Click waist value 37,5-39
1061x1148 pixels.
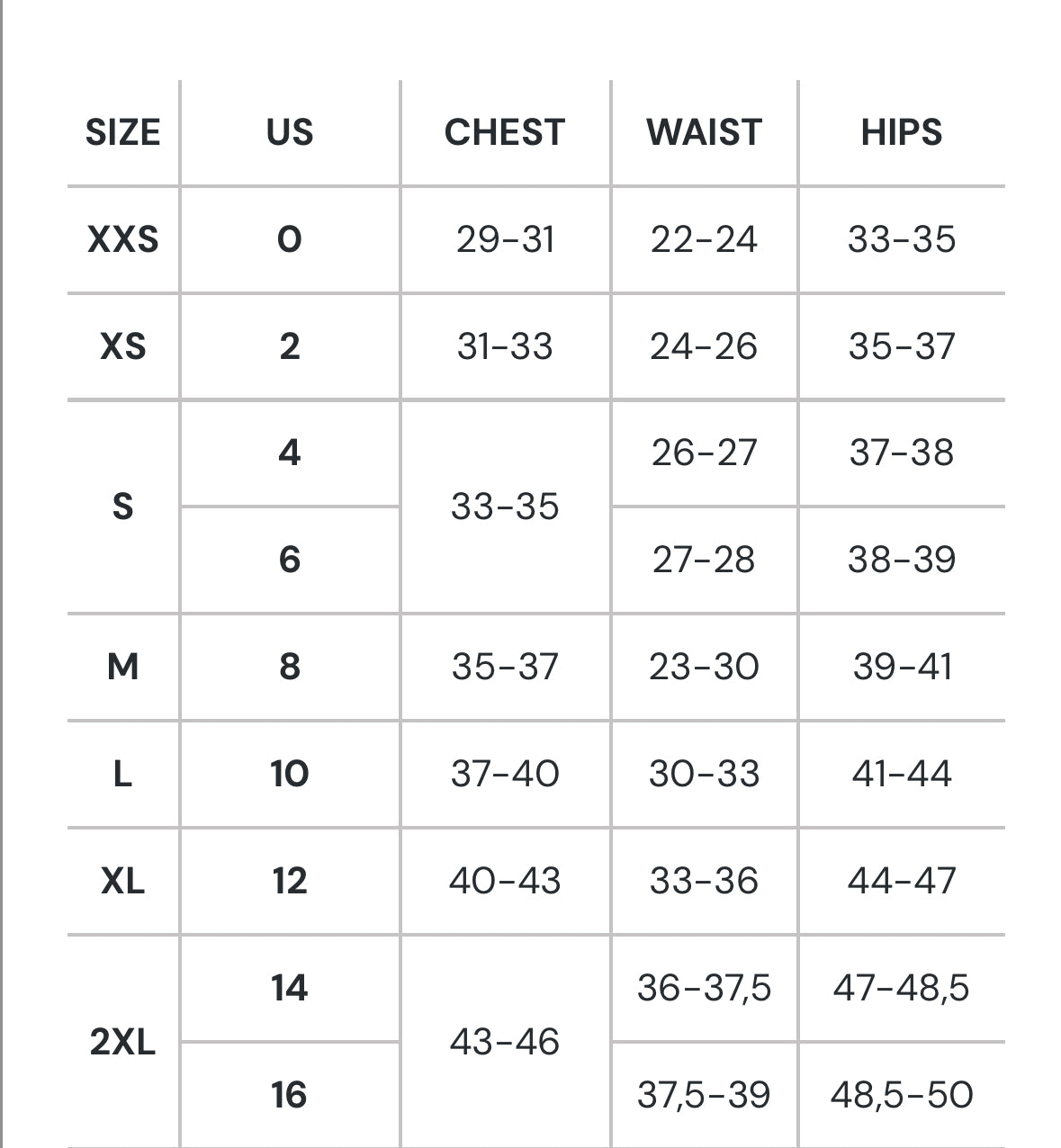(704, 1095)
